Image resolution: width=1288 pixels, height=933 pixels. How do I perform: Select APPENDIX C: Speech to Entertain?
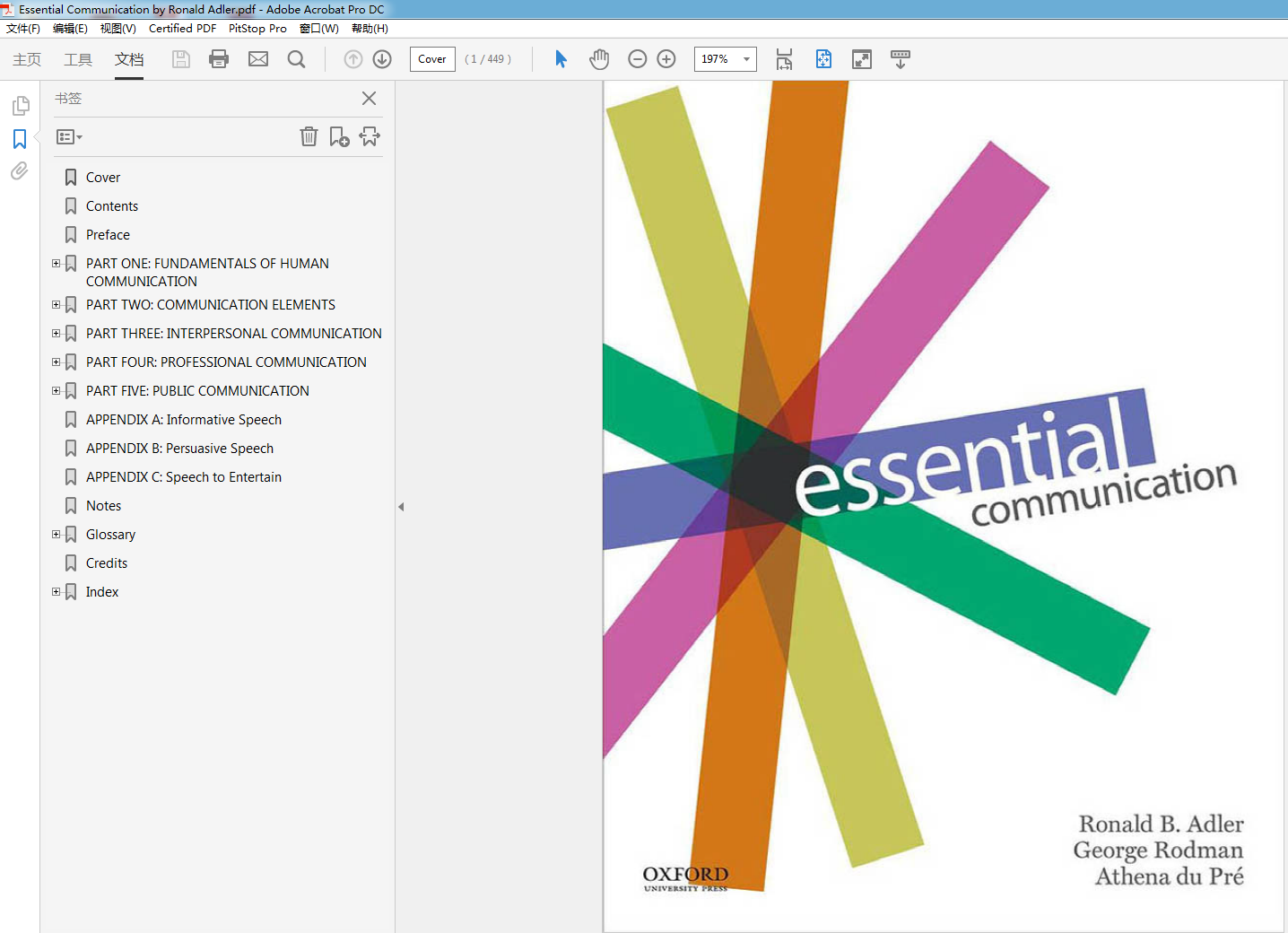point(184,477)
